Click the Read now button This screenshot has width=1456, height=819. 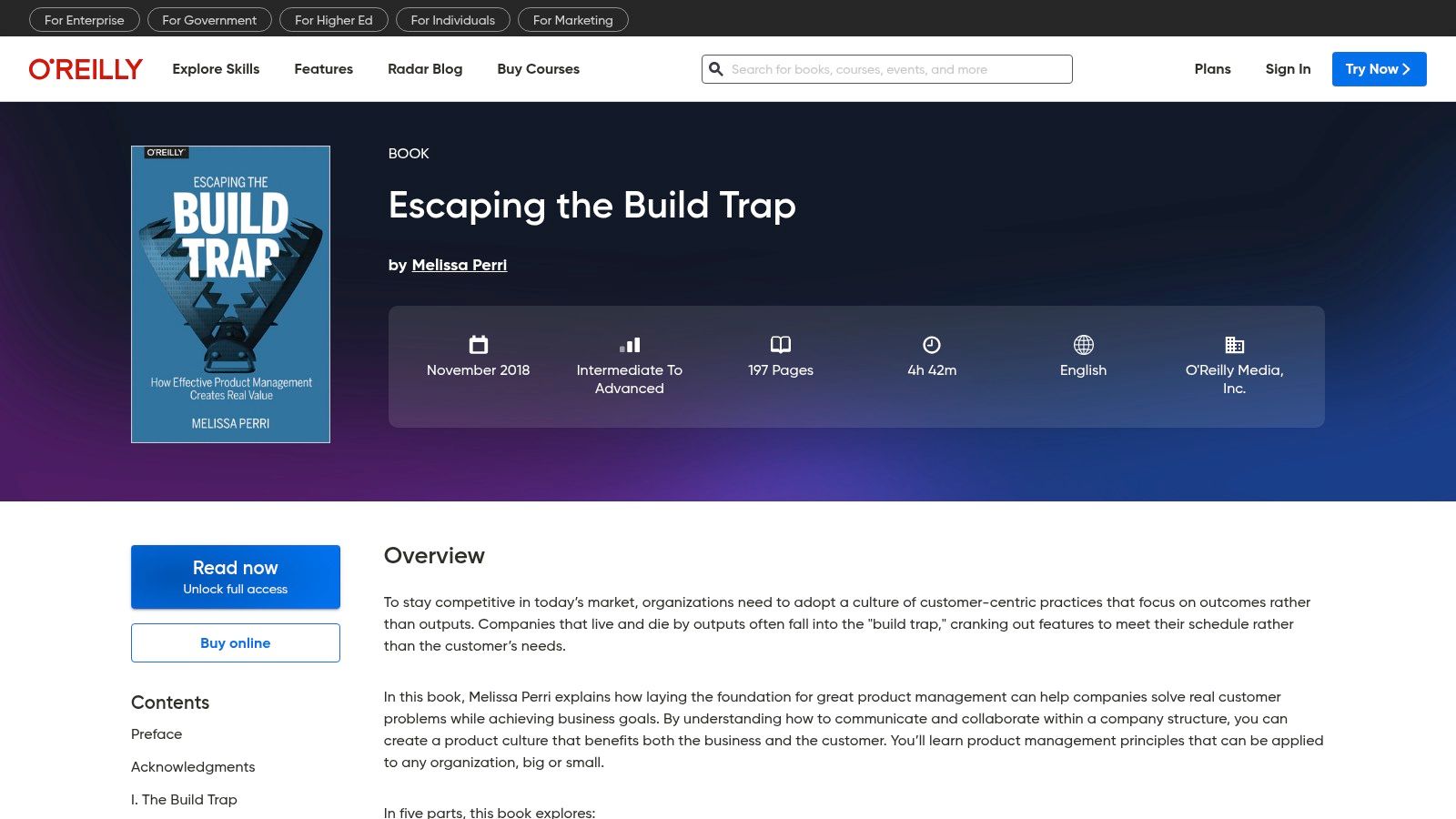point(236,577)
